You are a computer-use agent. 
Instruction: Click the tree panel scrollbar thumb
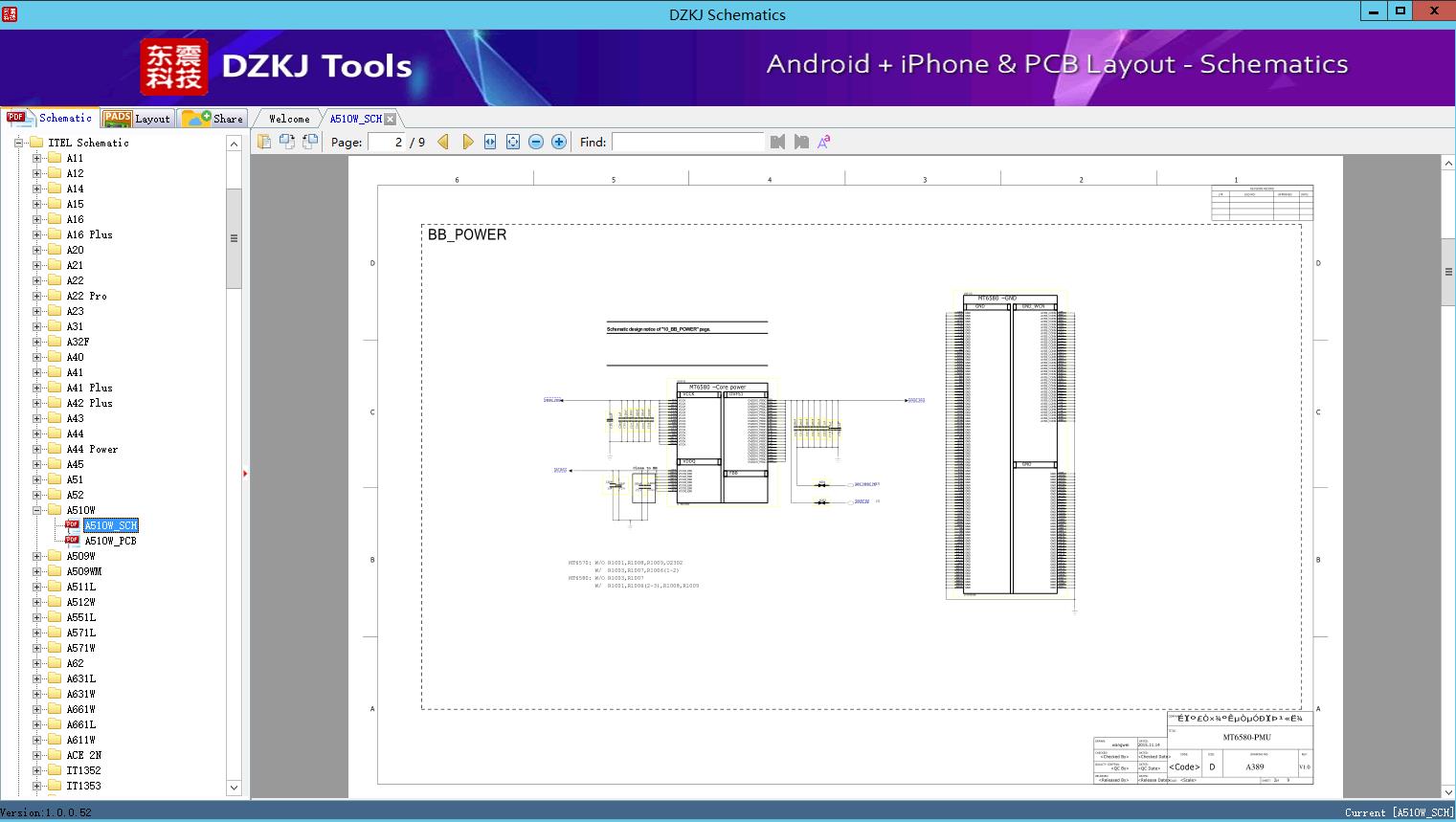[234, 238]
